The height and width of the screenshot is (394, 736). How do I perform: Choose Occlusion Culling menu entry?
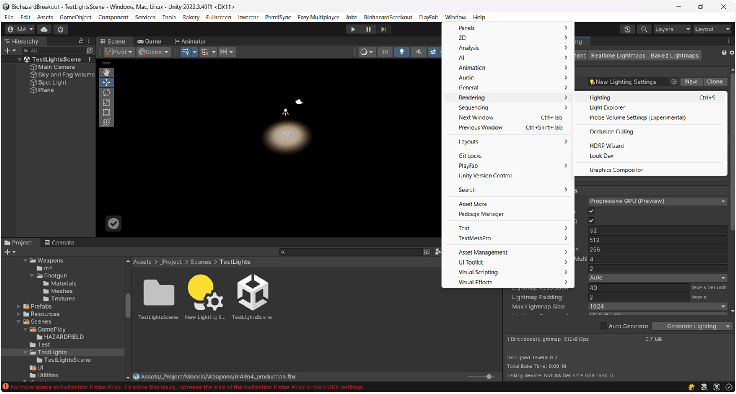(x=650, y=131)
